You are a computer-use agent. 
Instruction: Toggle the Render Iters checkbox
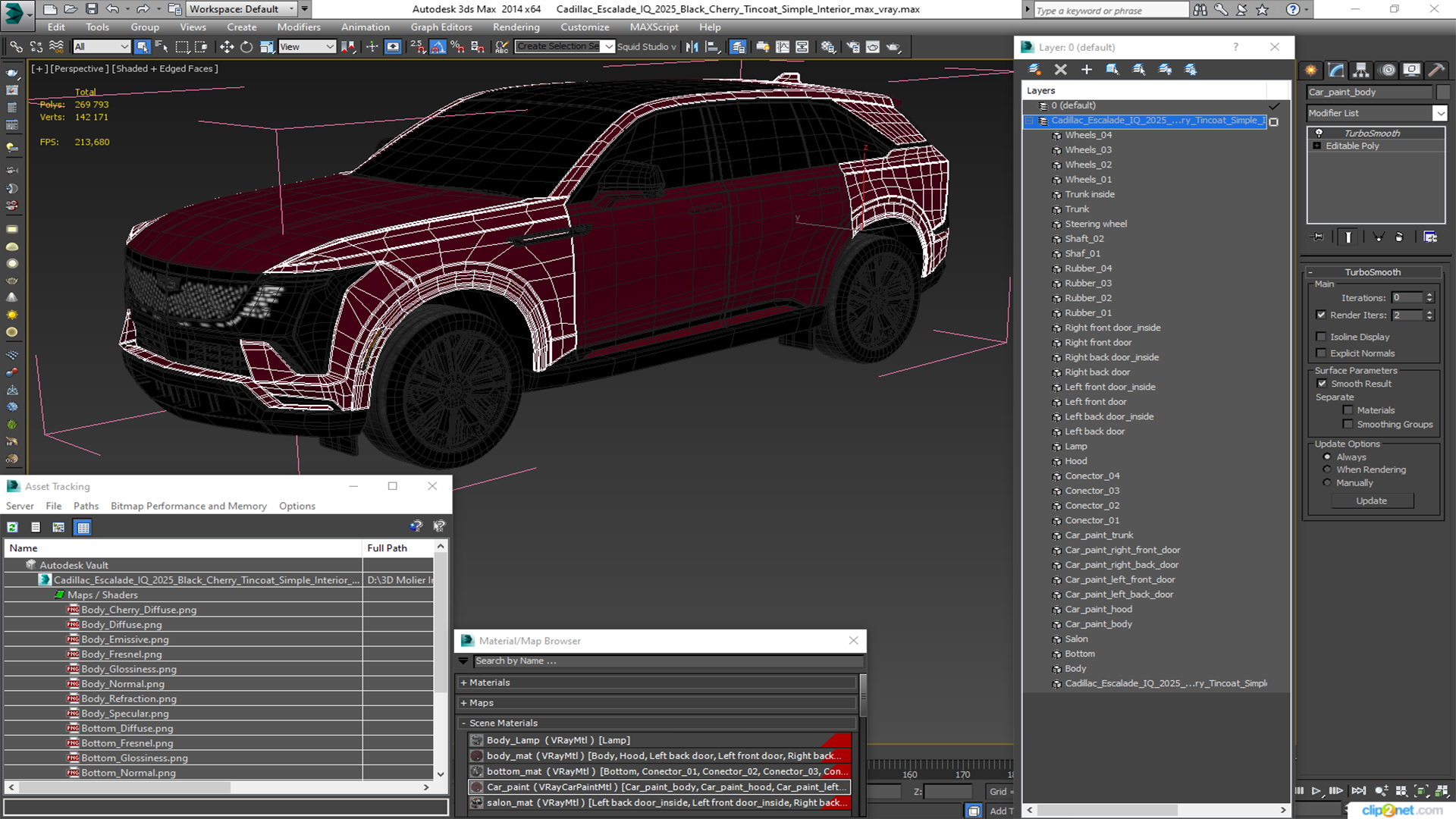[x=1321, y=315]
